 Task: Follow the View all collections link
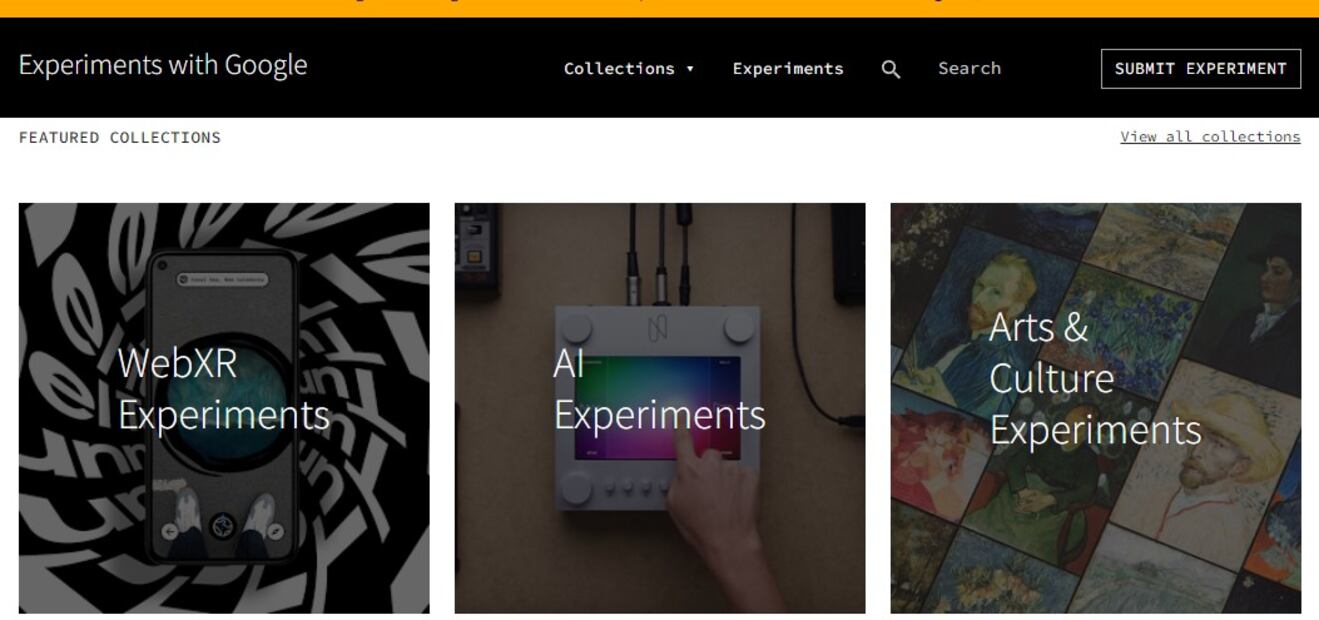(1210, 137)
